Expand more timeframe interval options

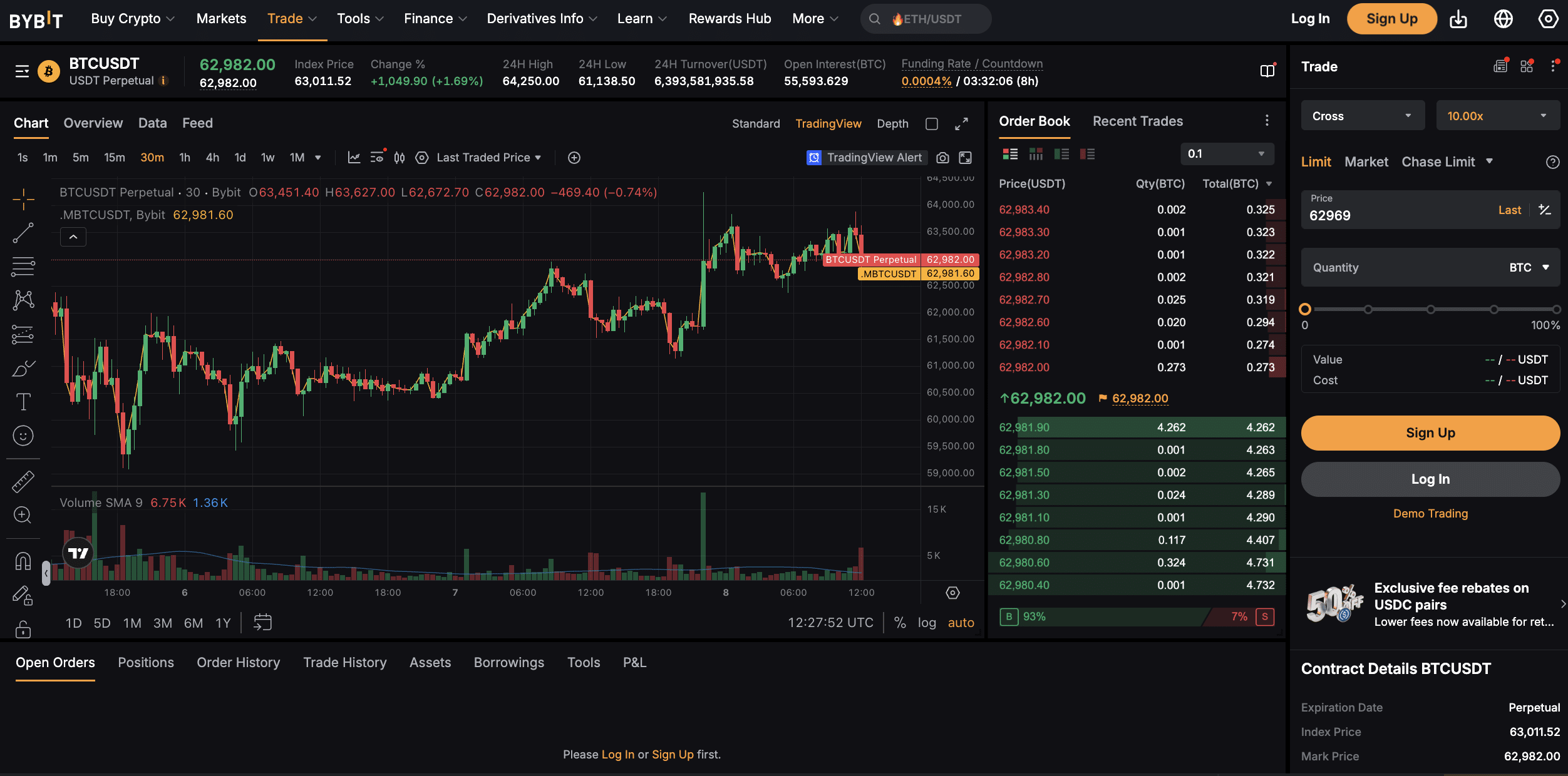pos(318,158)
